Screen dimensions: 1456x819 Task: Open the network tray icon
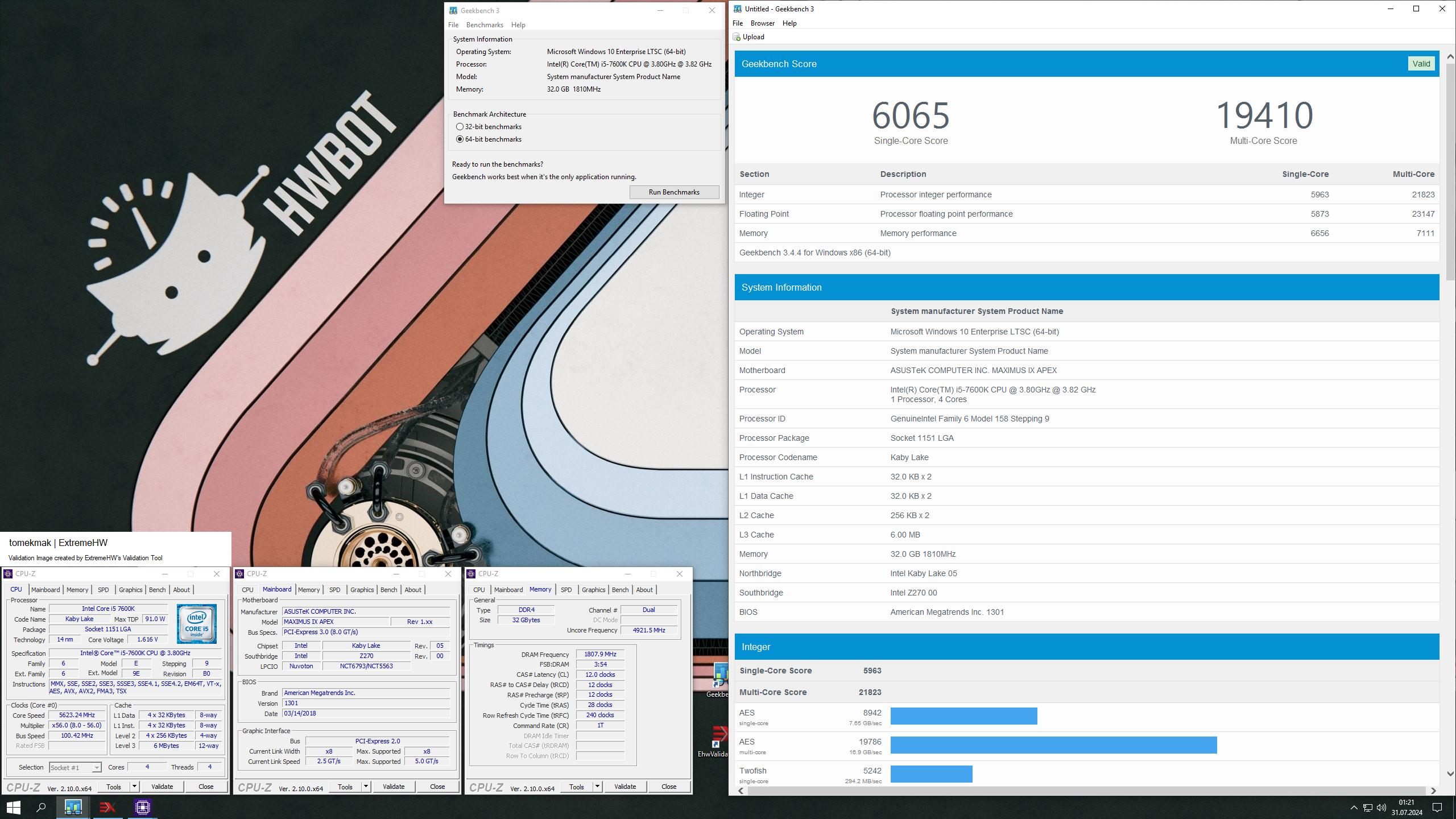point(1368,807)
